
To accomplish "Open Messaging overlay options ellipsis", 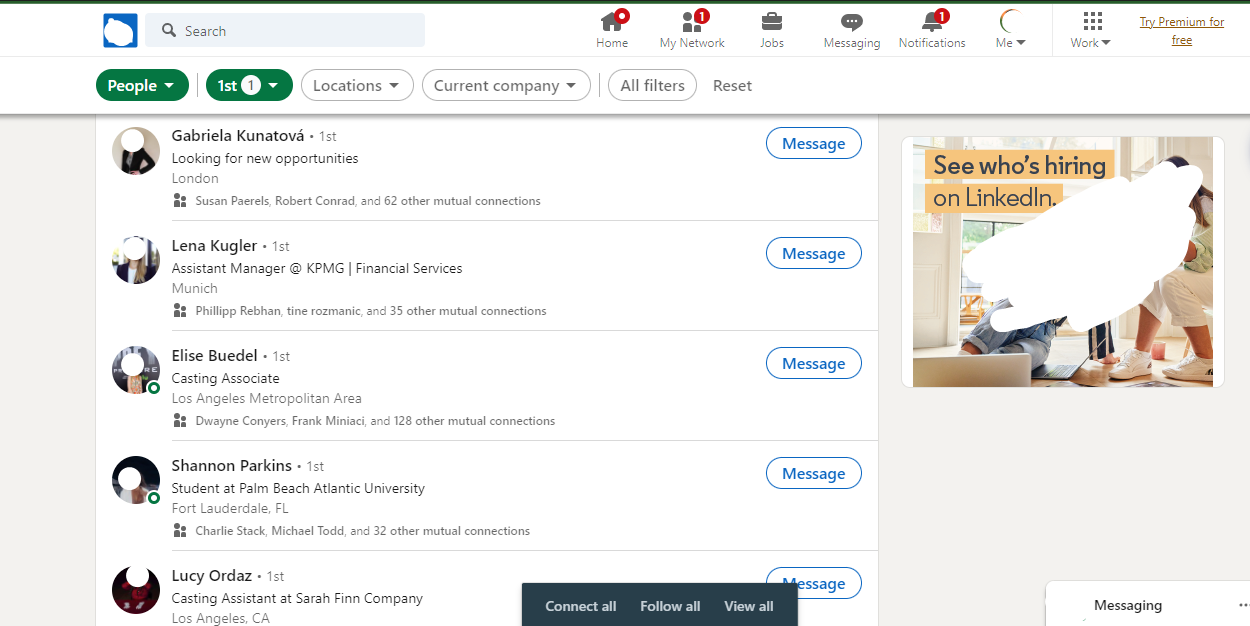I will coord(1243,605).
